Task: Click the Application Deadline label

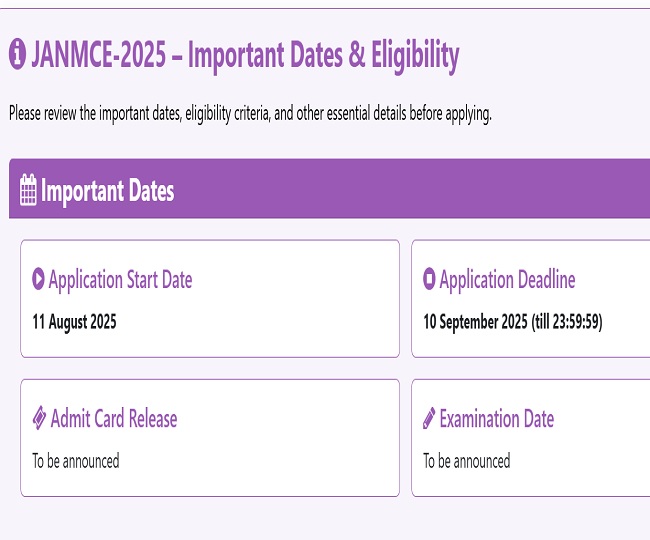Action: (x=507, y=280)
